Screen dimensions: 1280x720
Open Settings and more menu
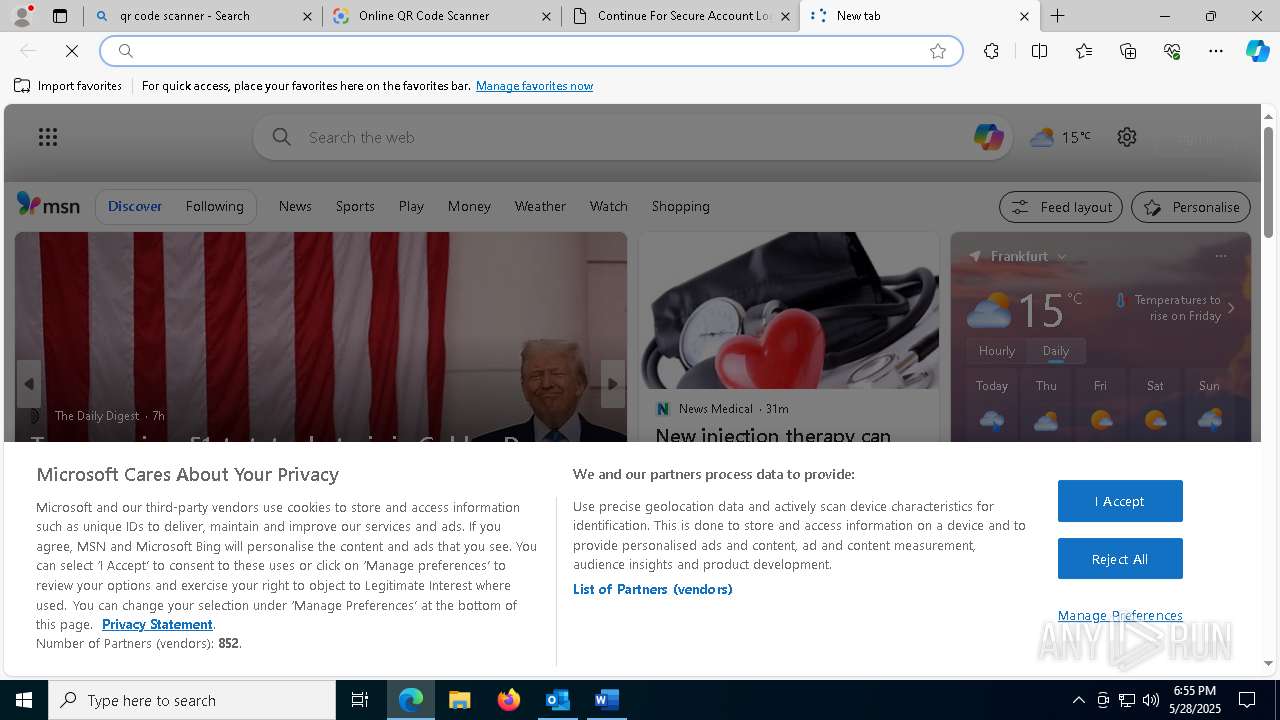tap(1216, 51)
